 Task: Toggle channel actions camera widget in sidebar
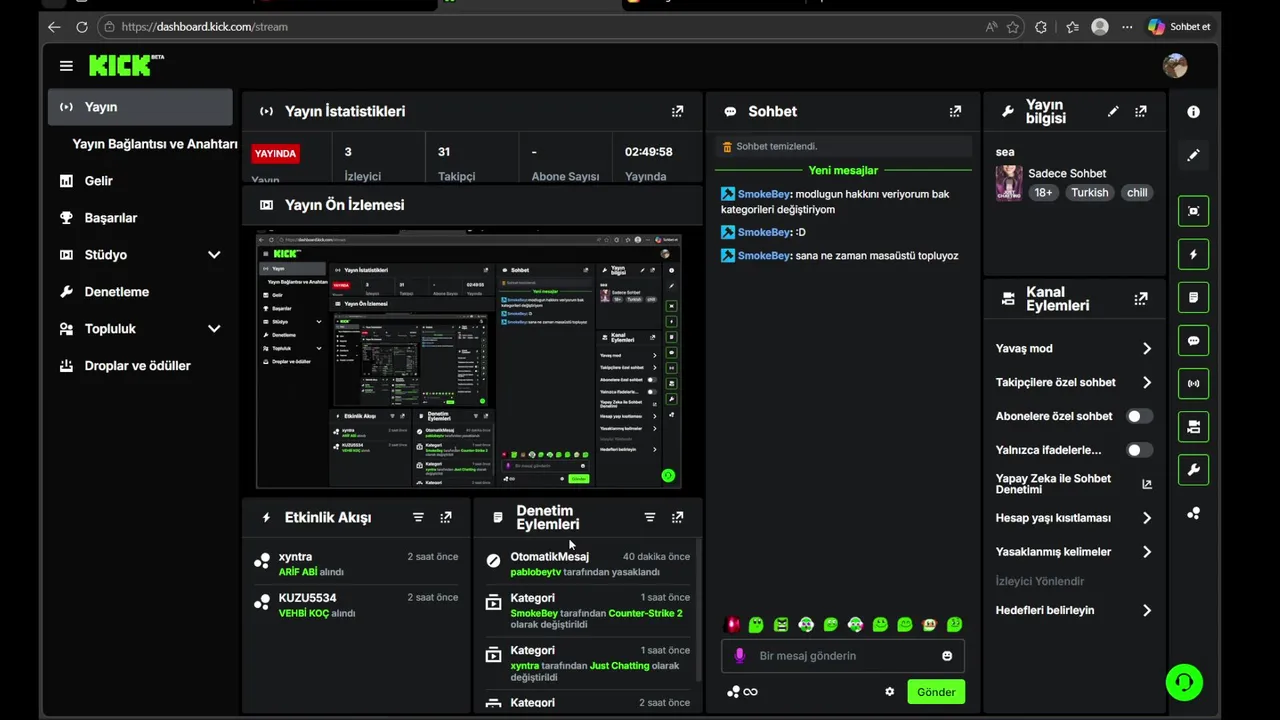point(1193,426)
